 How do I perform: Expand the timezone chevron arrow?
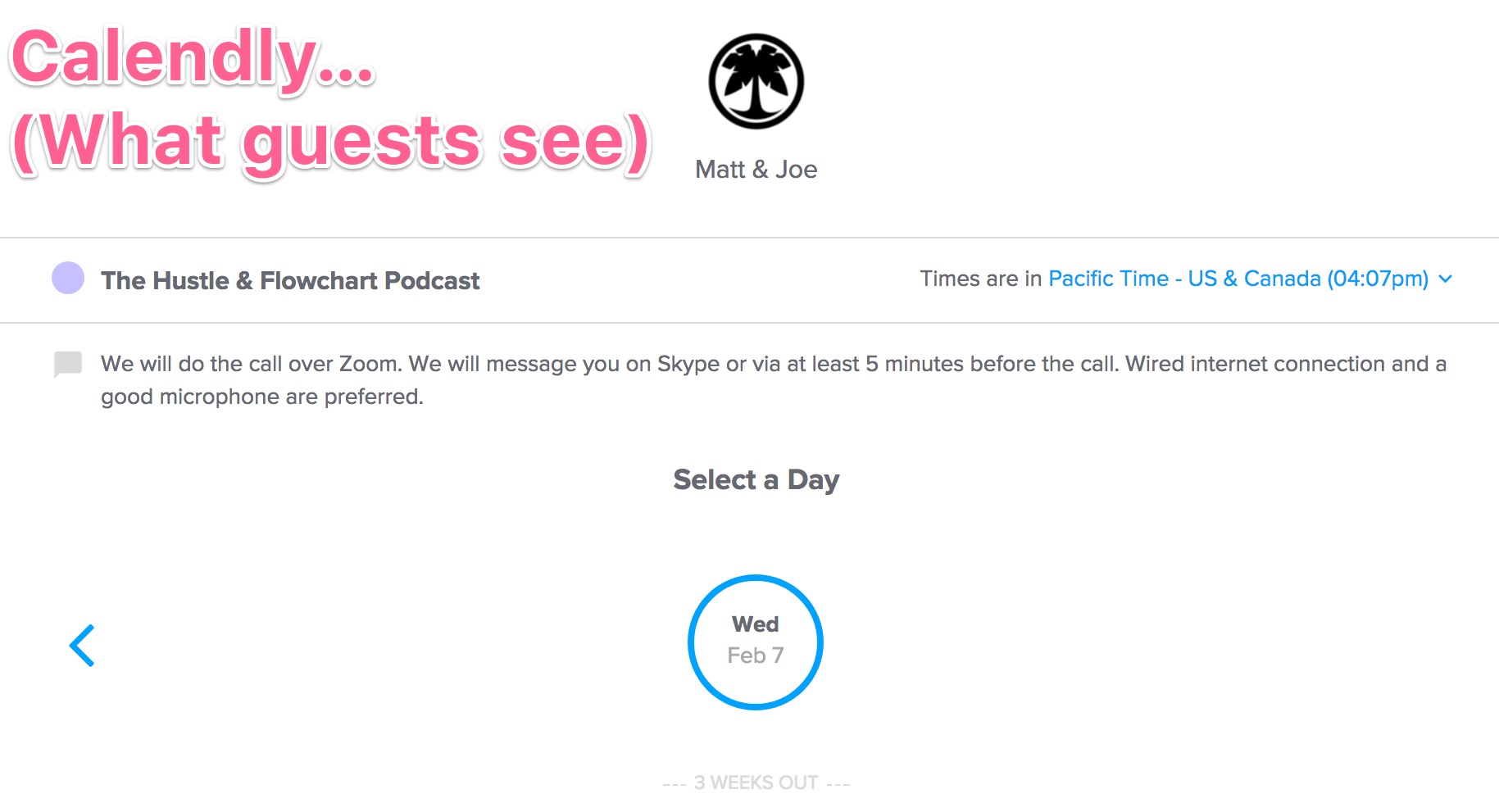(1446, 279)
